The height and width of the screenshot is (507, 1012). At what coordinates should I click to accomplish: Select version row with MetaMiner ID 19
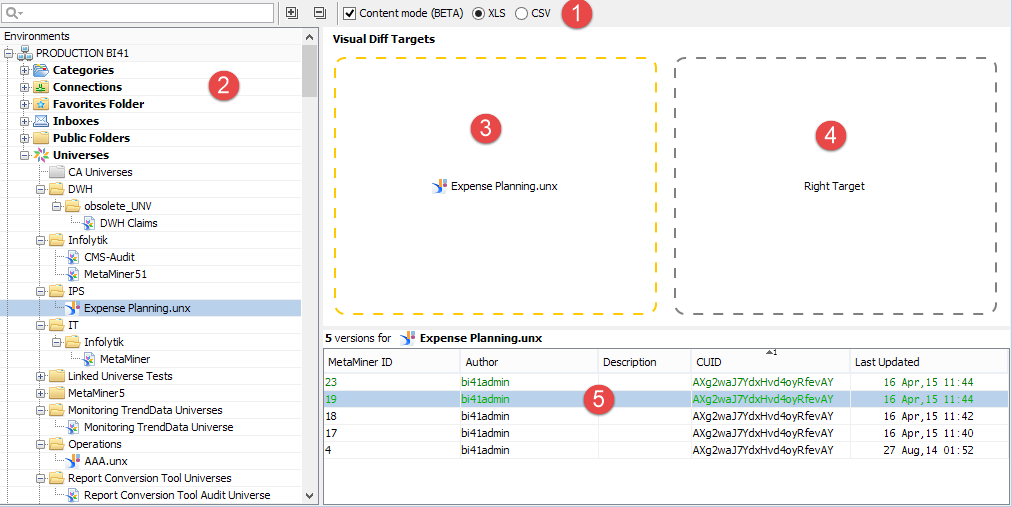pyautogui.click(x=666, y=399)
